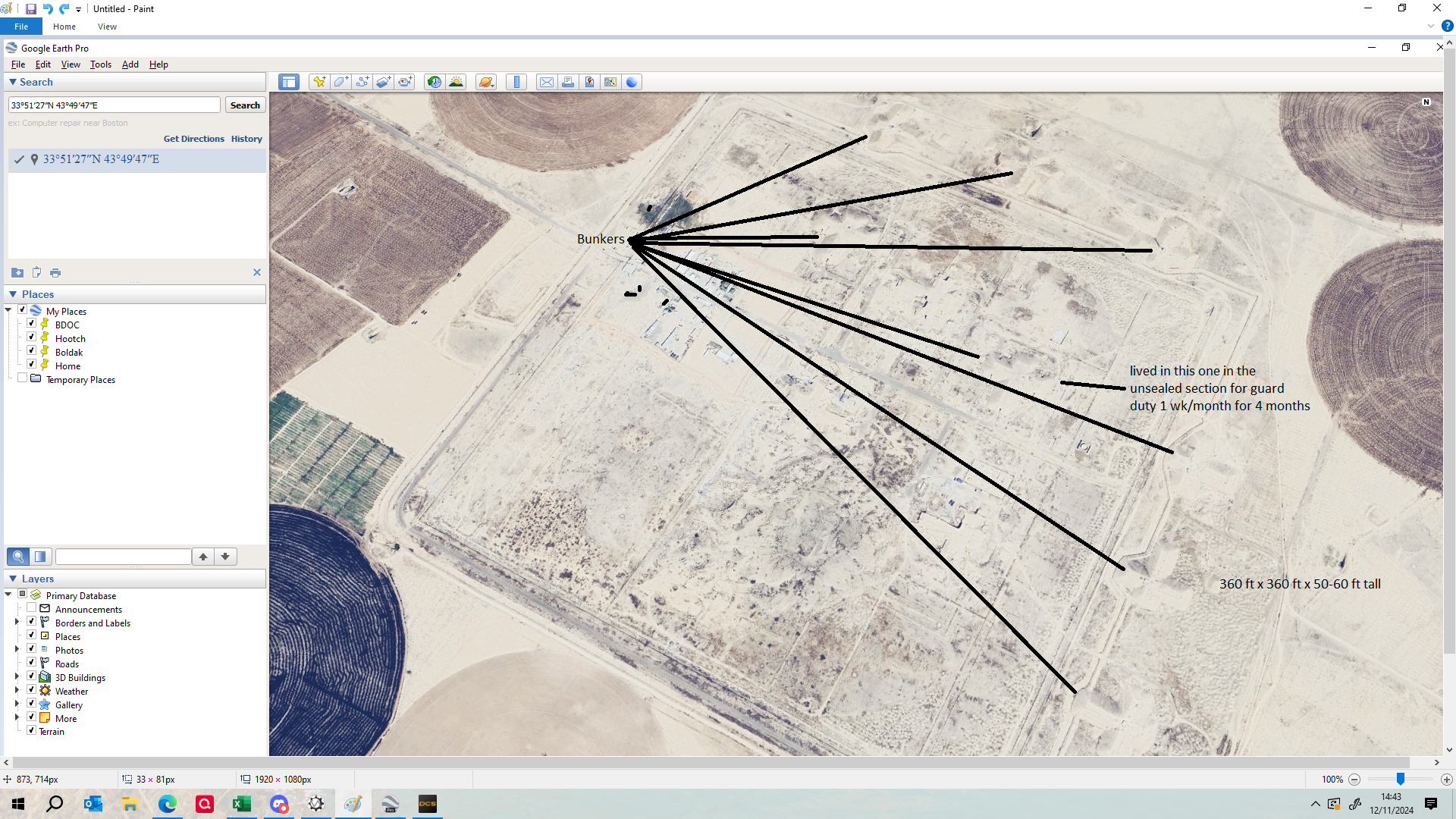Open the Google Earth web icon

(632, 82)
